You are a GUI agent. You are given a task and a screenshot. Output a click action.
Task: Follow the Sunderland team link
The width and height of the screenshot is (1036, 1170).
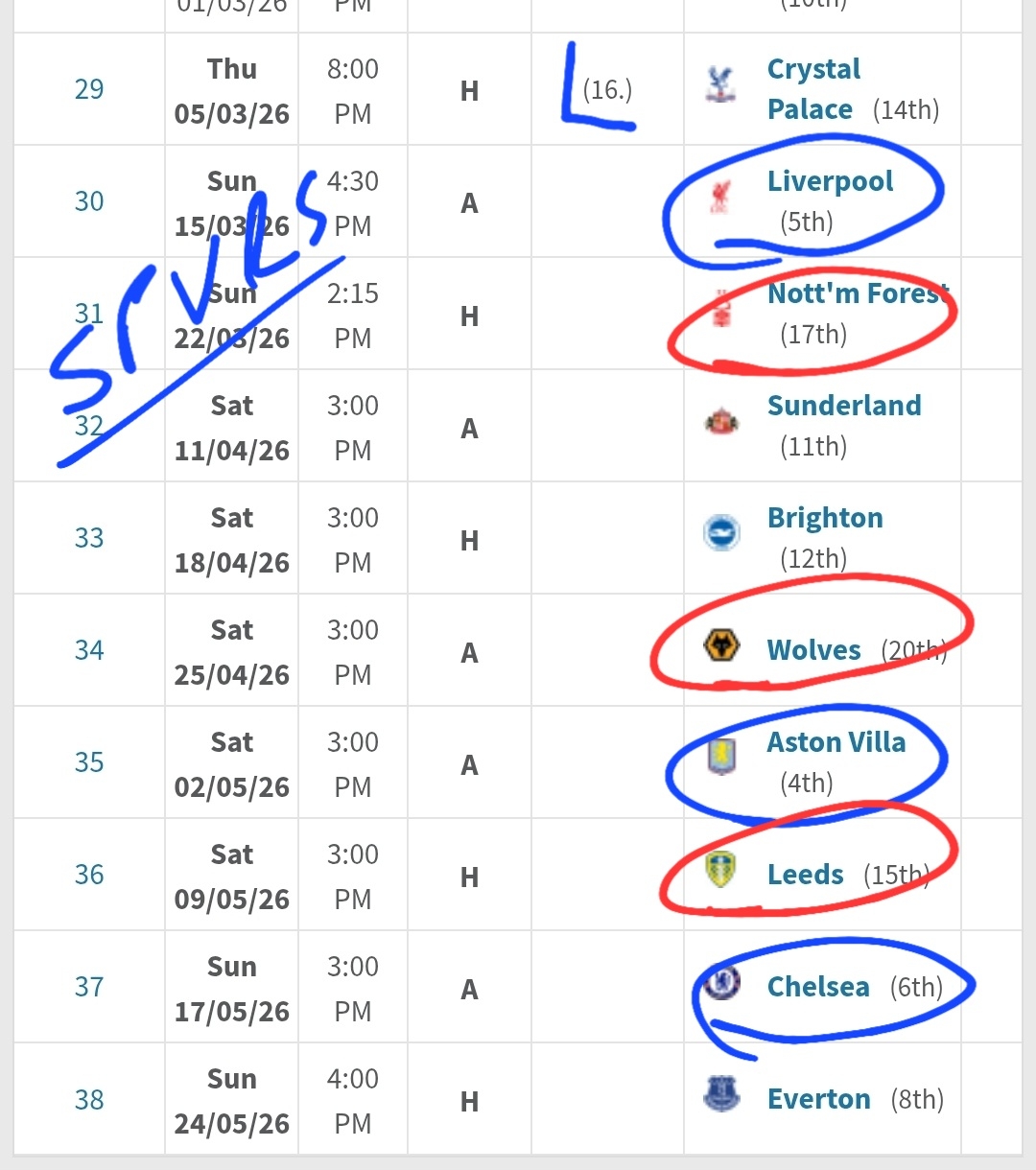pyautogui.click(x=844, y=406)
